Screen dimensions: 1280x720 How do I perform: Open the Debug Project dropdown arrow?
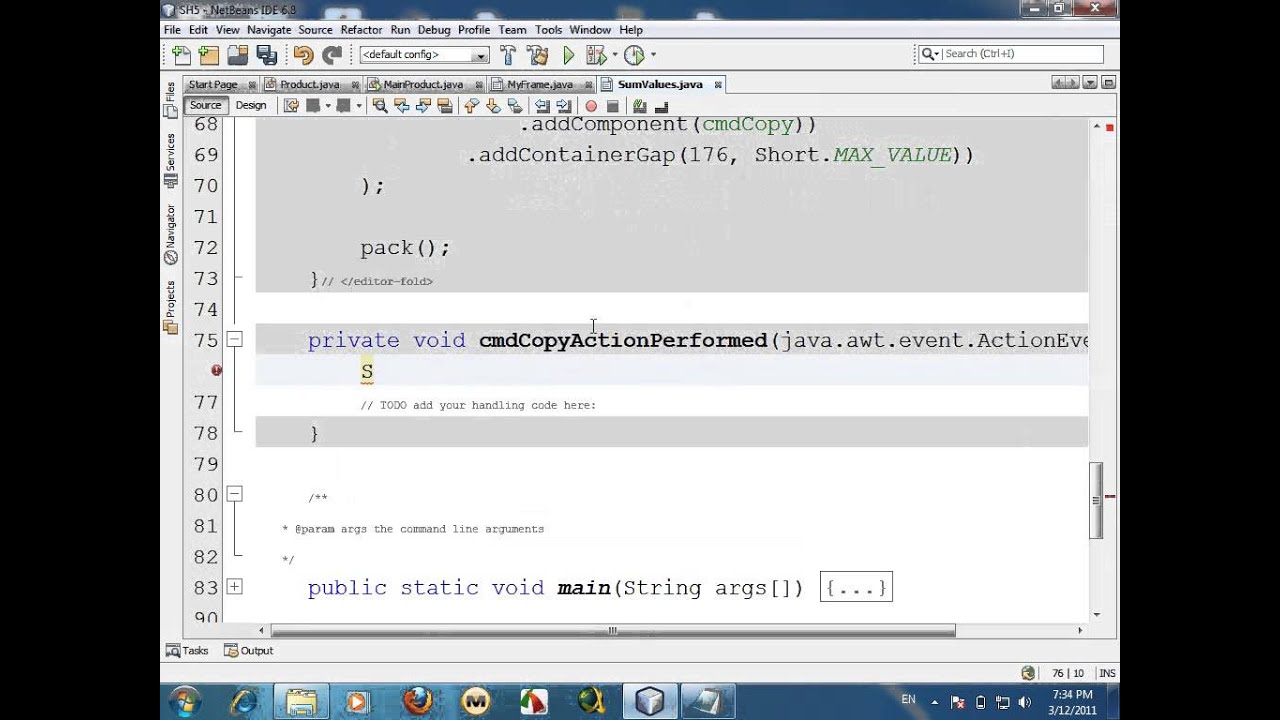(x=614, y=55)
